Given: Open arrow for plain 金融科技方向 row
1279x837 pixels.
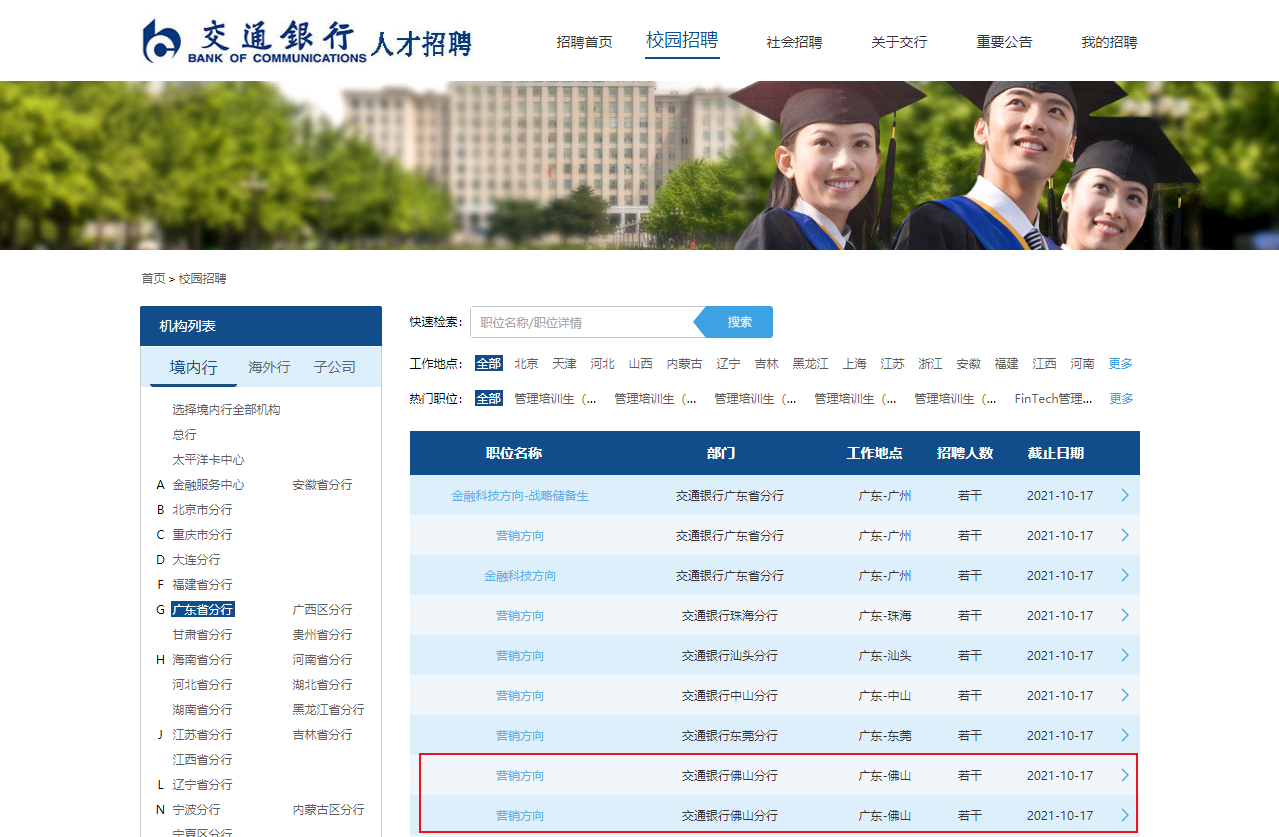Looking at the screenshot, I should [1125, 575].
